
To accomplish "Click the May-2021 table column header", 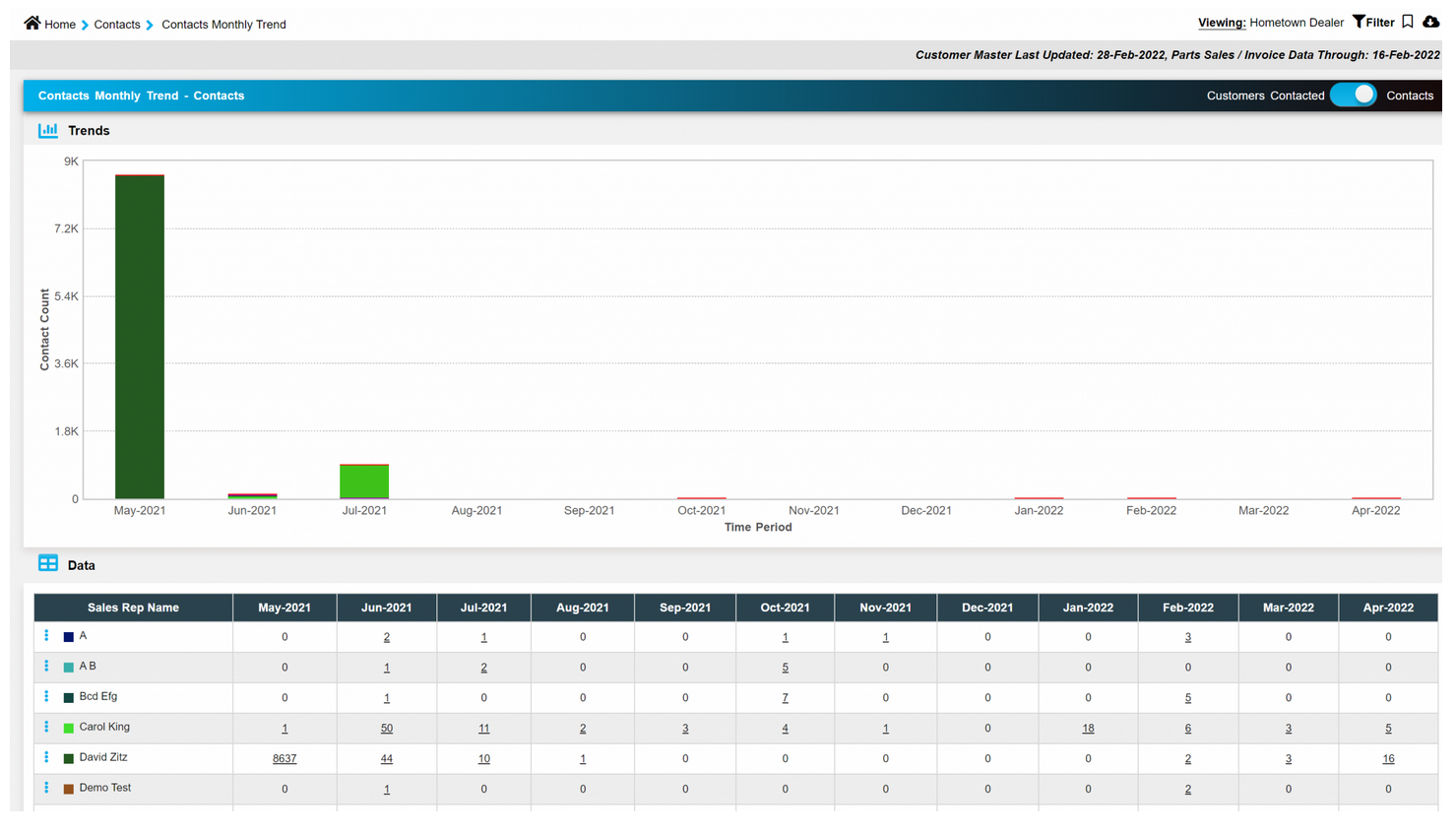I will [285, 608].
